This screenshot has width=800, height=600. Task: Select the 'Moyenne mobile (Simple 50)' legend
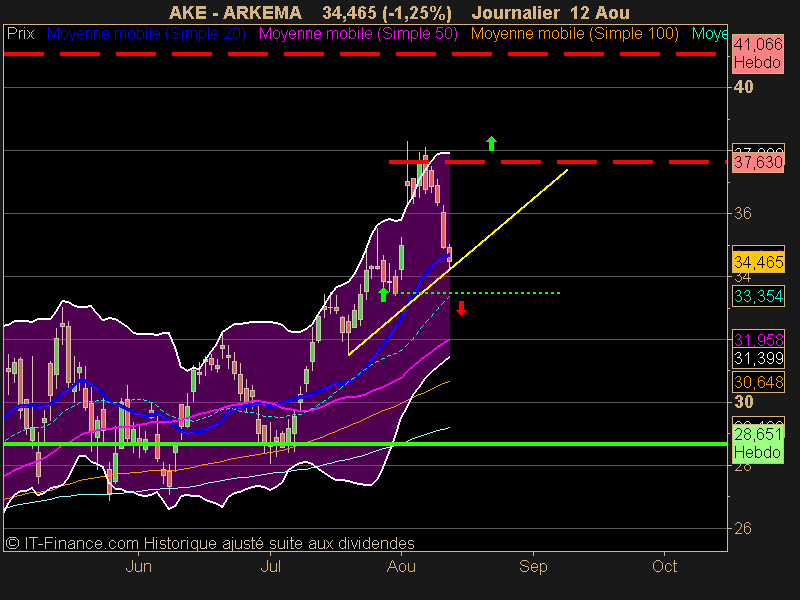[358, 34]
